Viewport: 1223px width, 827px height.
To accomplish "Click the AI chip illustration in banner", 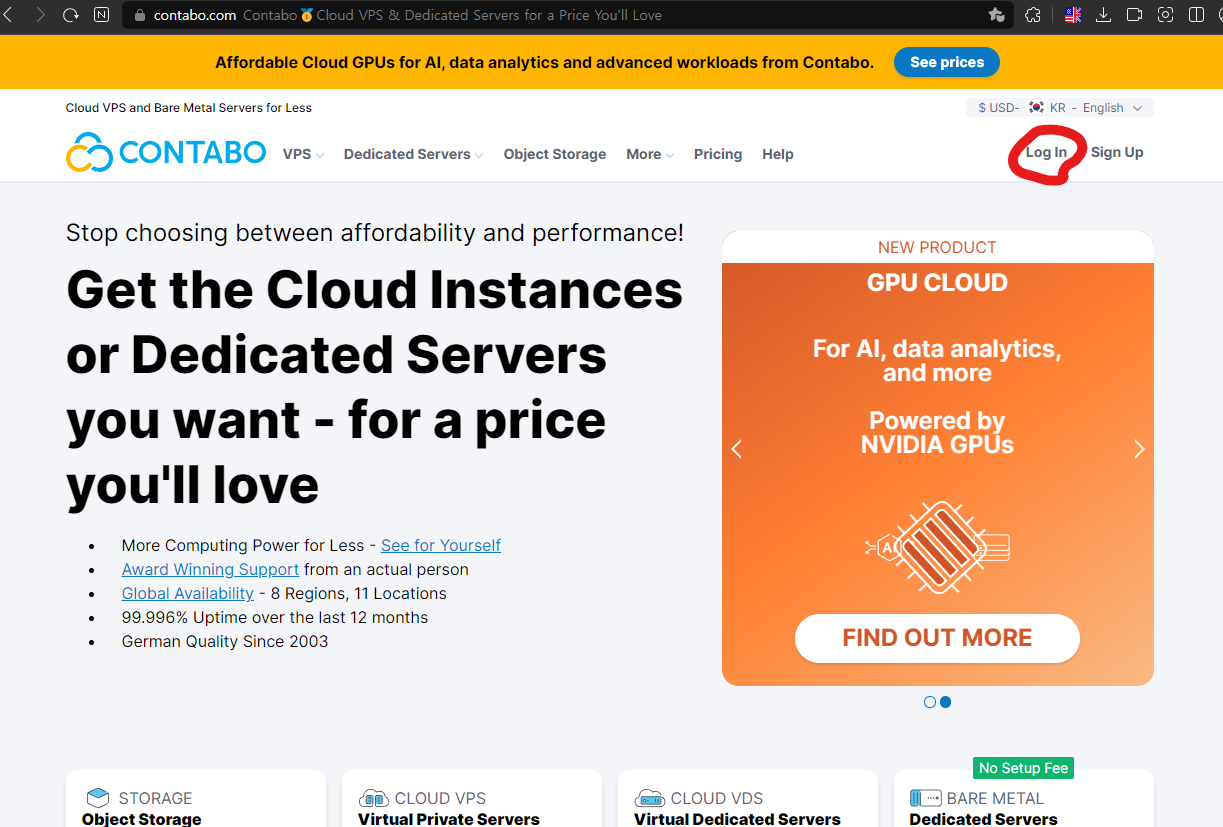I will [x=938, y=547].
